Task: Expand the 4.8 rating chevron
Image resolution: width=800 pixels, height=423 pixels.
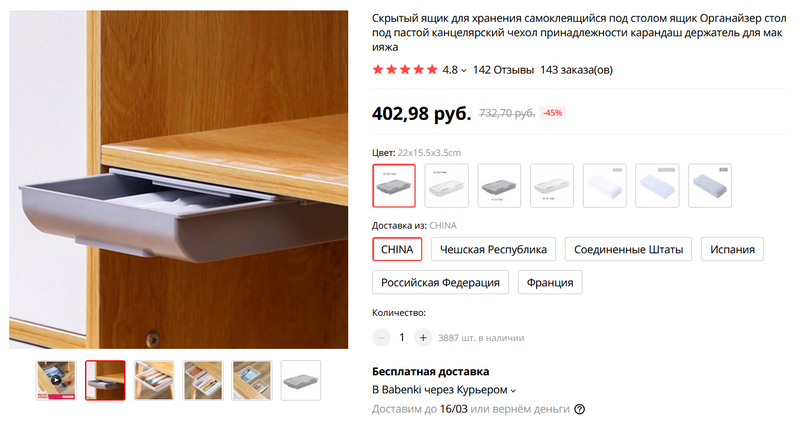Action: (x=463, y=70)
